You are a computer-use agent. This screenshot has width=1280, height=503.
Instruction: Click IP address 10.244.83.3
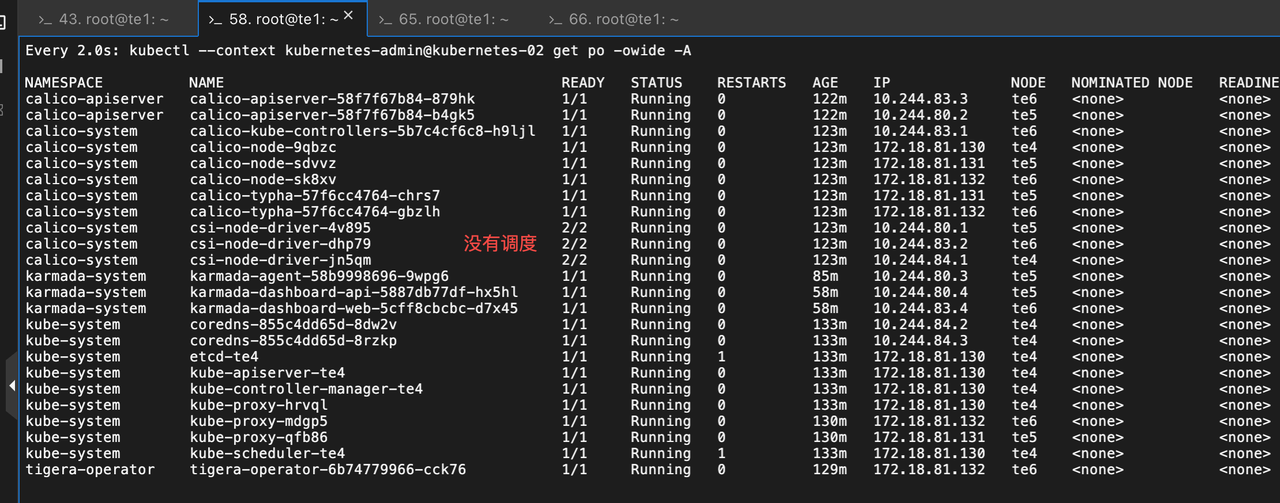coord(921,99)
